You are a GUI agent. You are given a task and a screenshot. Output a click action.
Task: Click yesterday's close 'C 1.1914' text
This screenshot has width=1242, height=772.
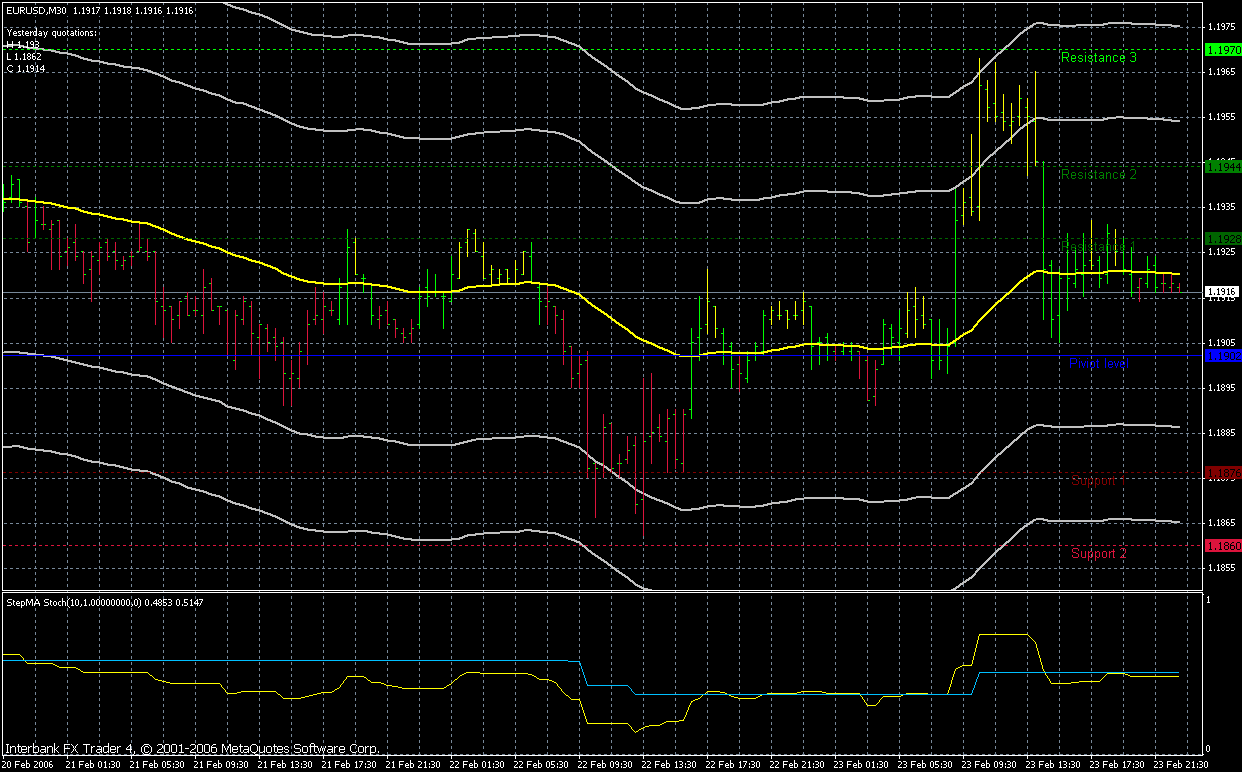pyautogui.click(x=25, y=67)
